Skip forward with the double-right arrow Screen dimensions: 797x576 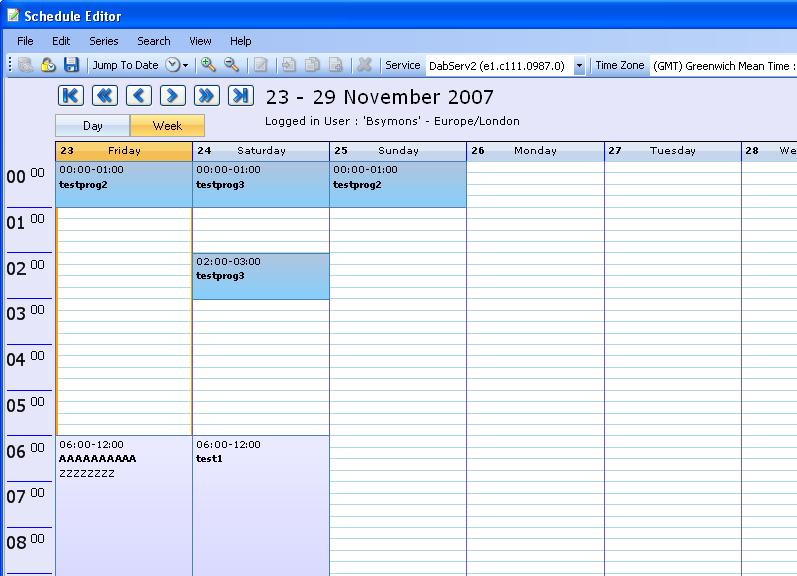pos(206,95)
